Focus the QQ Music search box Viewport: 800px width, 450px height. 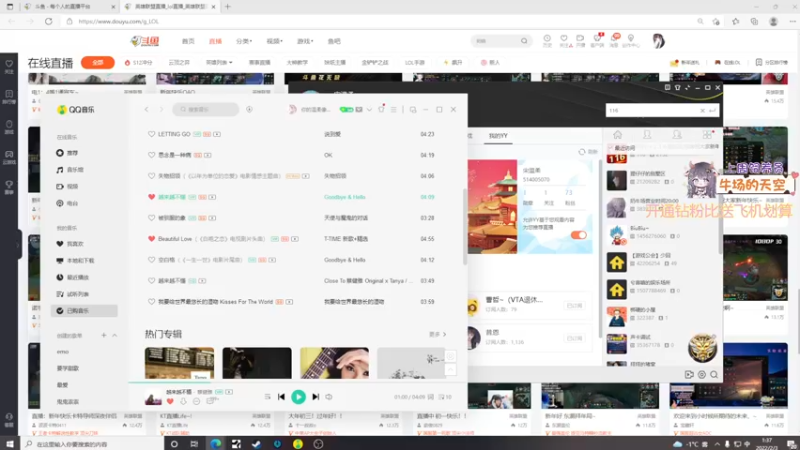pyautogui.click(x=206, y=110)
